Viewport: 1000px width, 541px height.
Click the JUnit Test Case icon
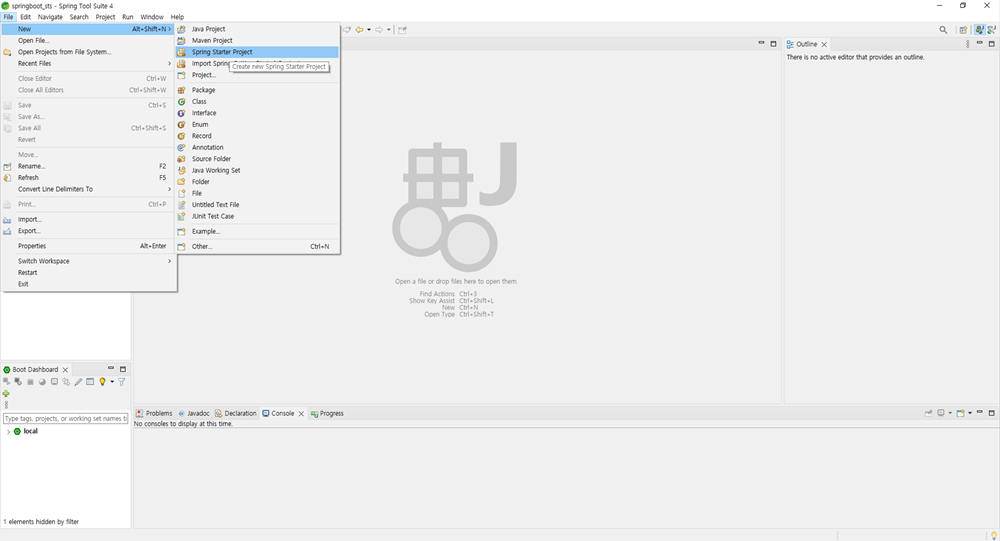coord(182,216)
